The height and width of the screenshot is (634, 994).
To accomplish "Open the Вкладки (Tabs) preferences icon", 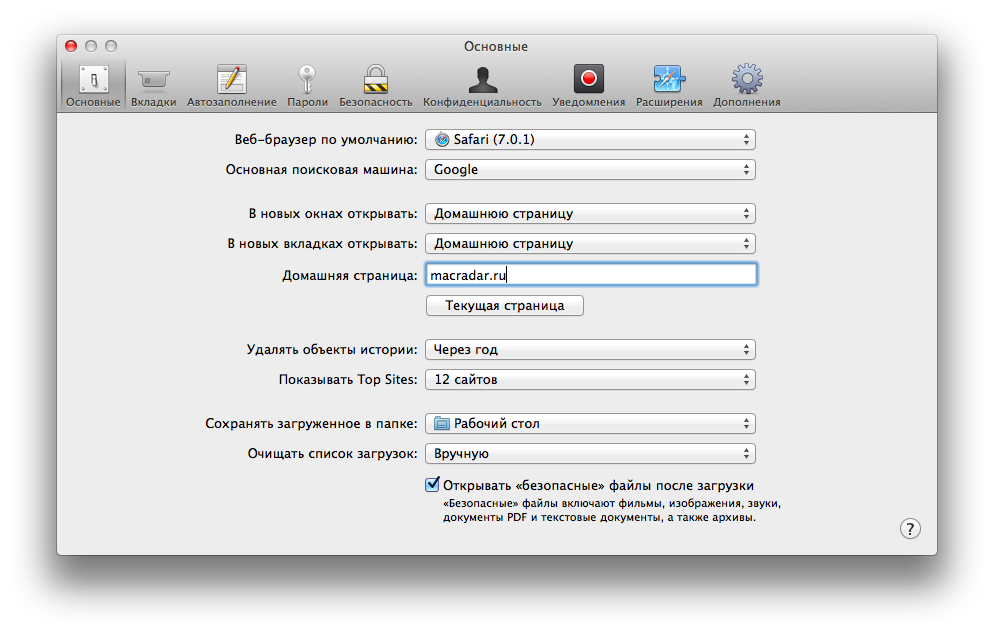I will 153,80.
